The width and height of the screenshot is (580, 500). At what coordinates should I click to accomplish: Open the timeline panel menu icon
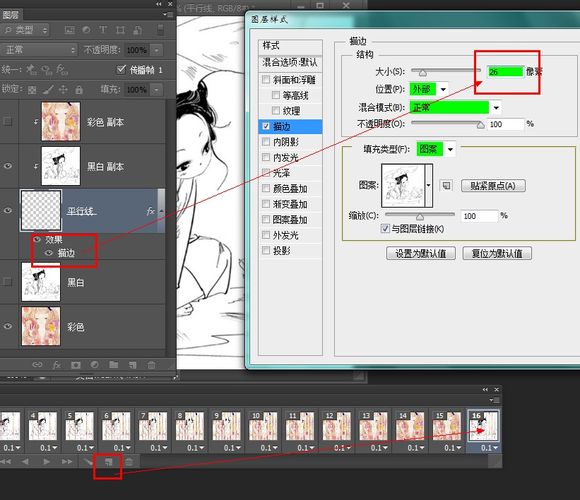click(x=495, y=400)
